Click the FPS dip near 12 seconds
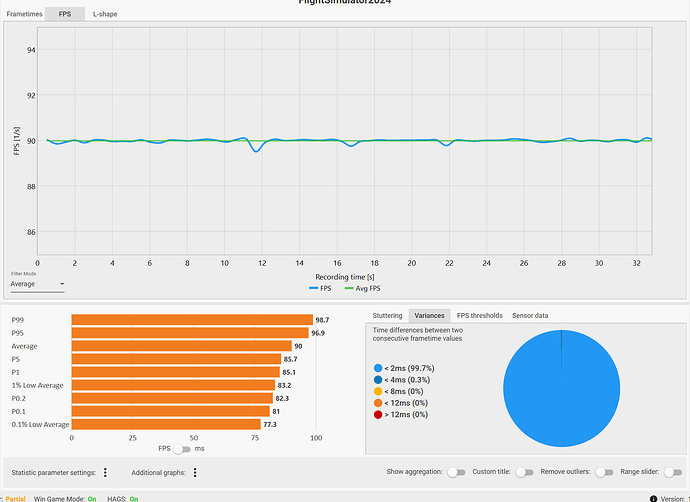Image resolution: width=690 pixels, height=502 pixels. point(256,150)
